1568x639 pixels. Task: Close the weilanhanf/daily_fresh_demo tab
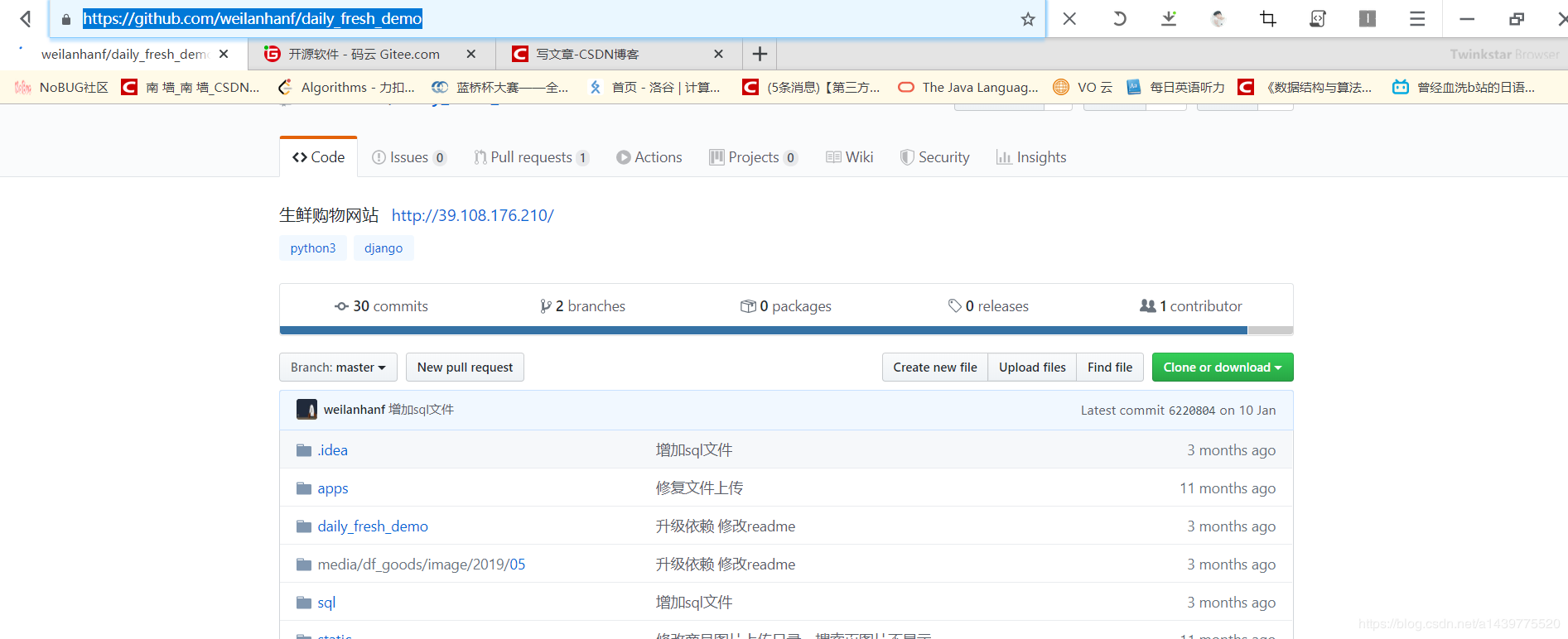(224, 54)
